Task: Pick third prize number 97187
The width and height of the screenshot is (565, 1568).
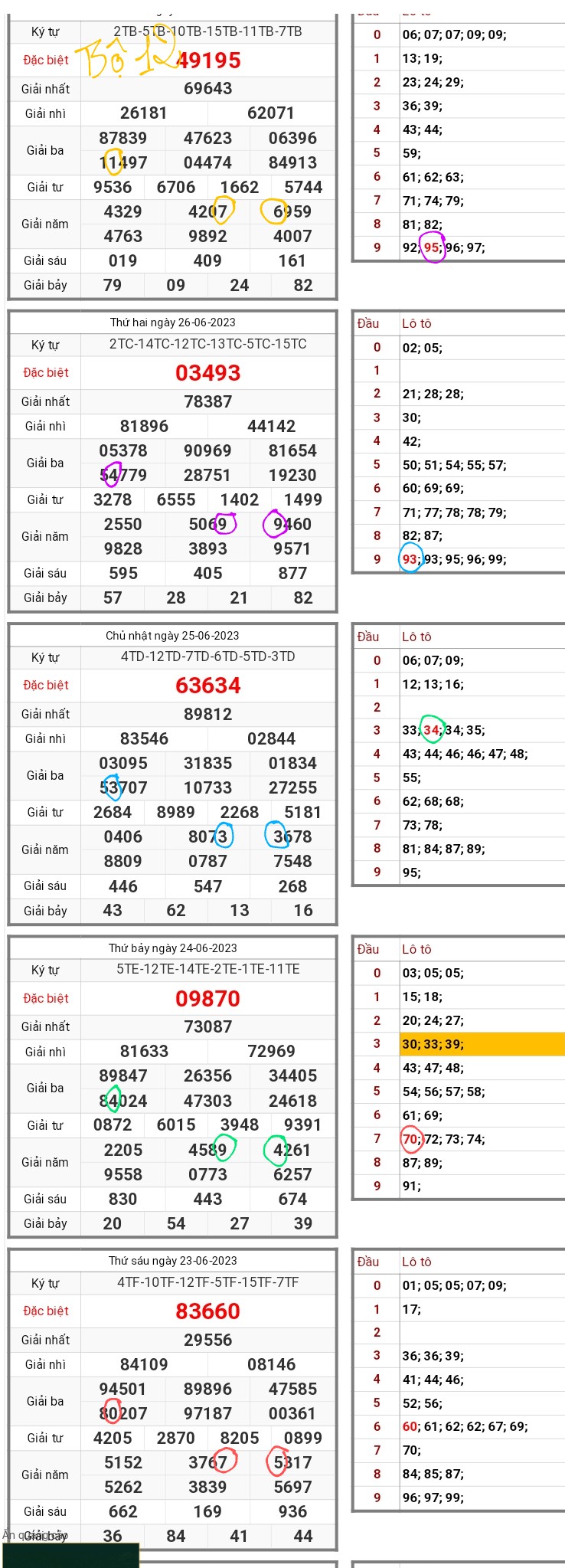Action: 208,1413
